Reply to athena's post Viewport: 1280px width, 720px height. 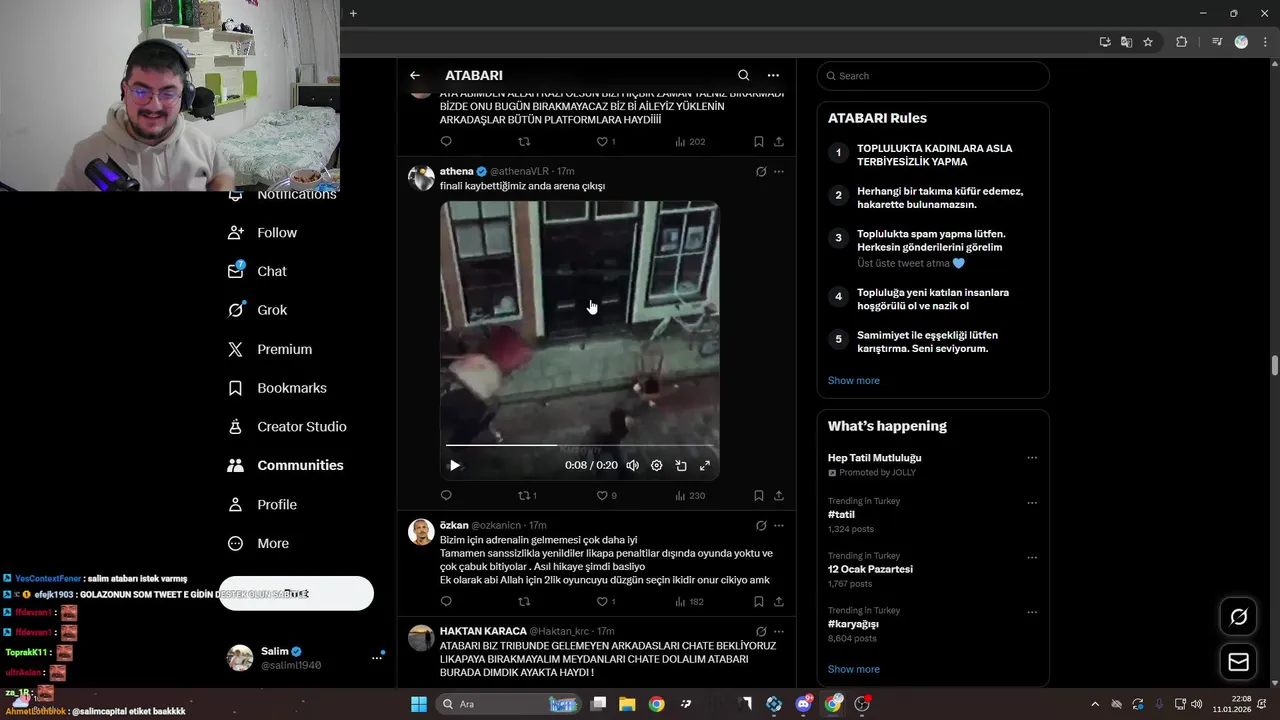(446, 495)
